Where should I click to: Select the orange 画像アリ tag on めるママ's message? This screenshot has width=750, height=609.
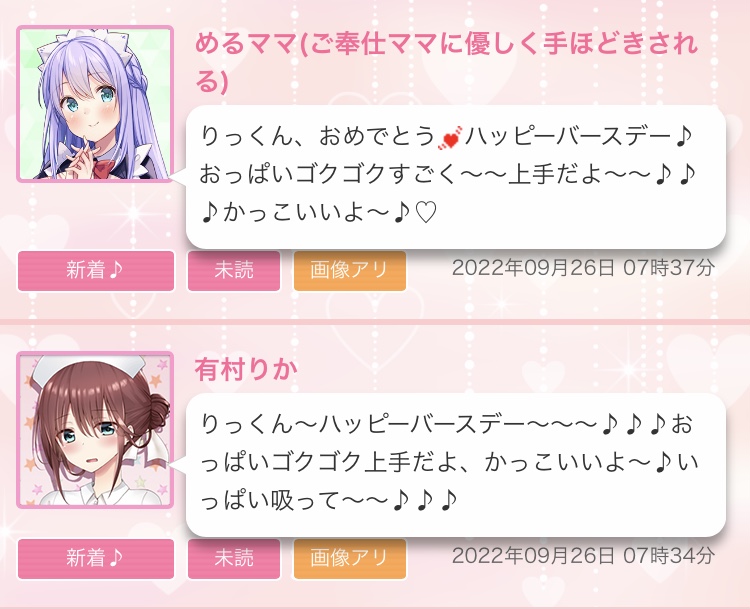click(350, 271)
